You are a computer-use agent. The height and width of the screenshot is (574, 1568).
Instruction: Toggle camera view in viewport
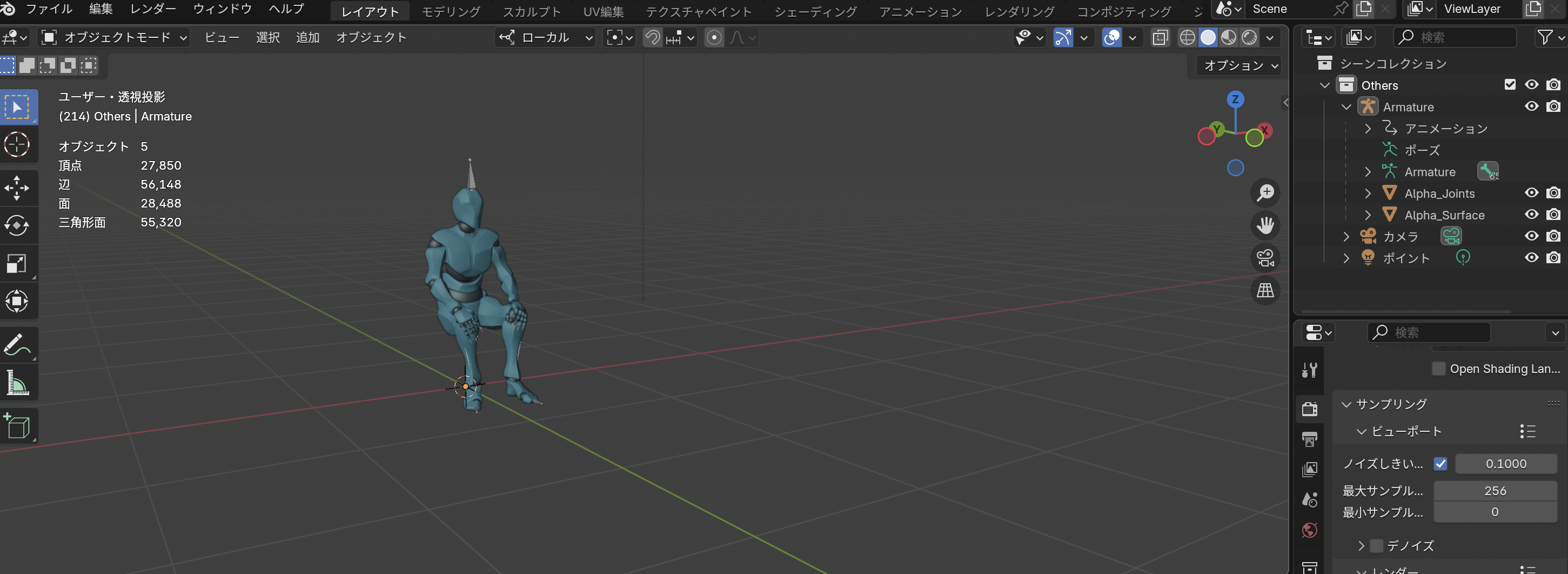(x=1265, y=258)
